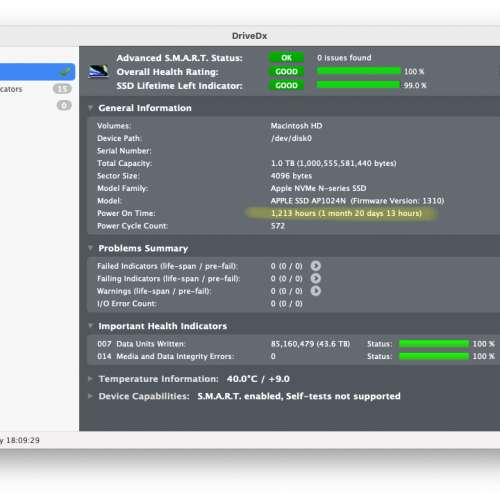Click the green OK status badge

(x=286, y=58)
